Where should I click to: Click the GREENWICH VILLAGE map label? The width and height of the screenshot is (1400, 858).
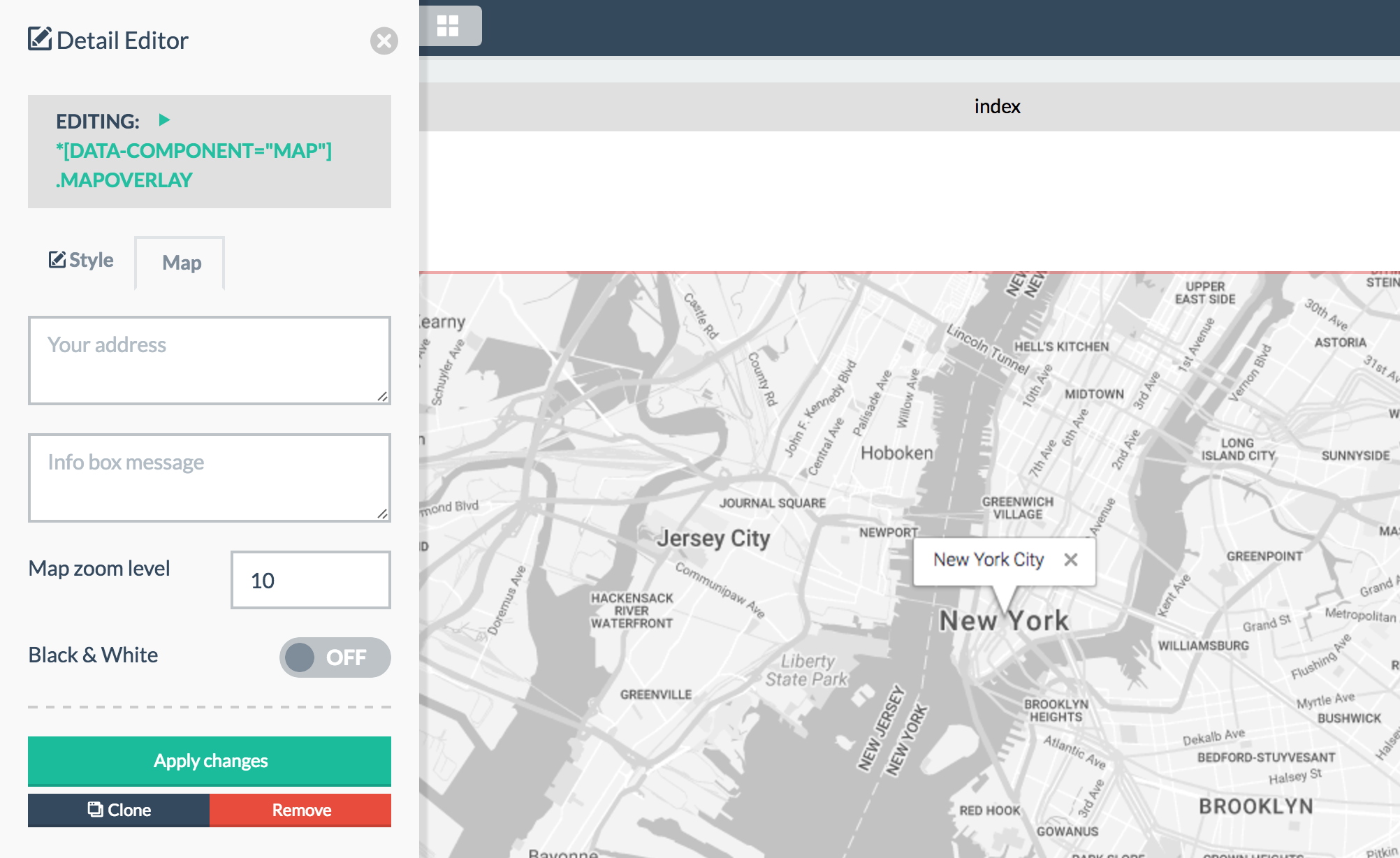tap(1018, 508)
